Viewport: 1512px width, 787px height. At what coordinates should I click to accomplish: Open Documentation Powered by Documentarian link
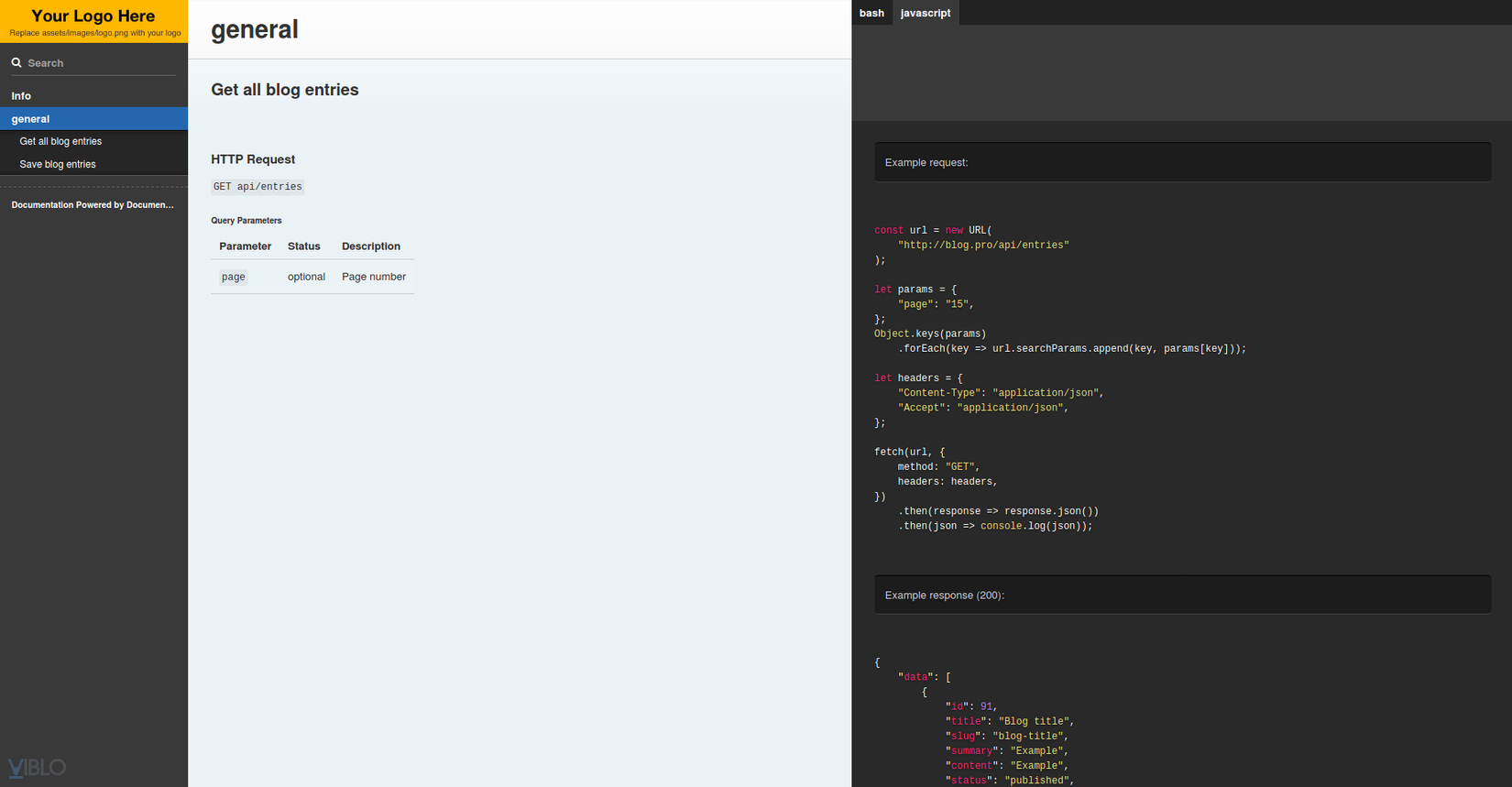93,205
